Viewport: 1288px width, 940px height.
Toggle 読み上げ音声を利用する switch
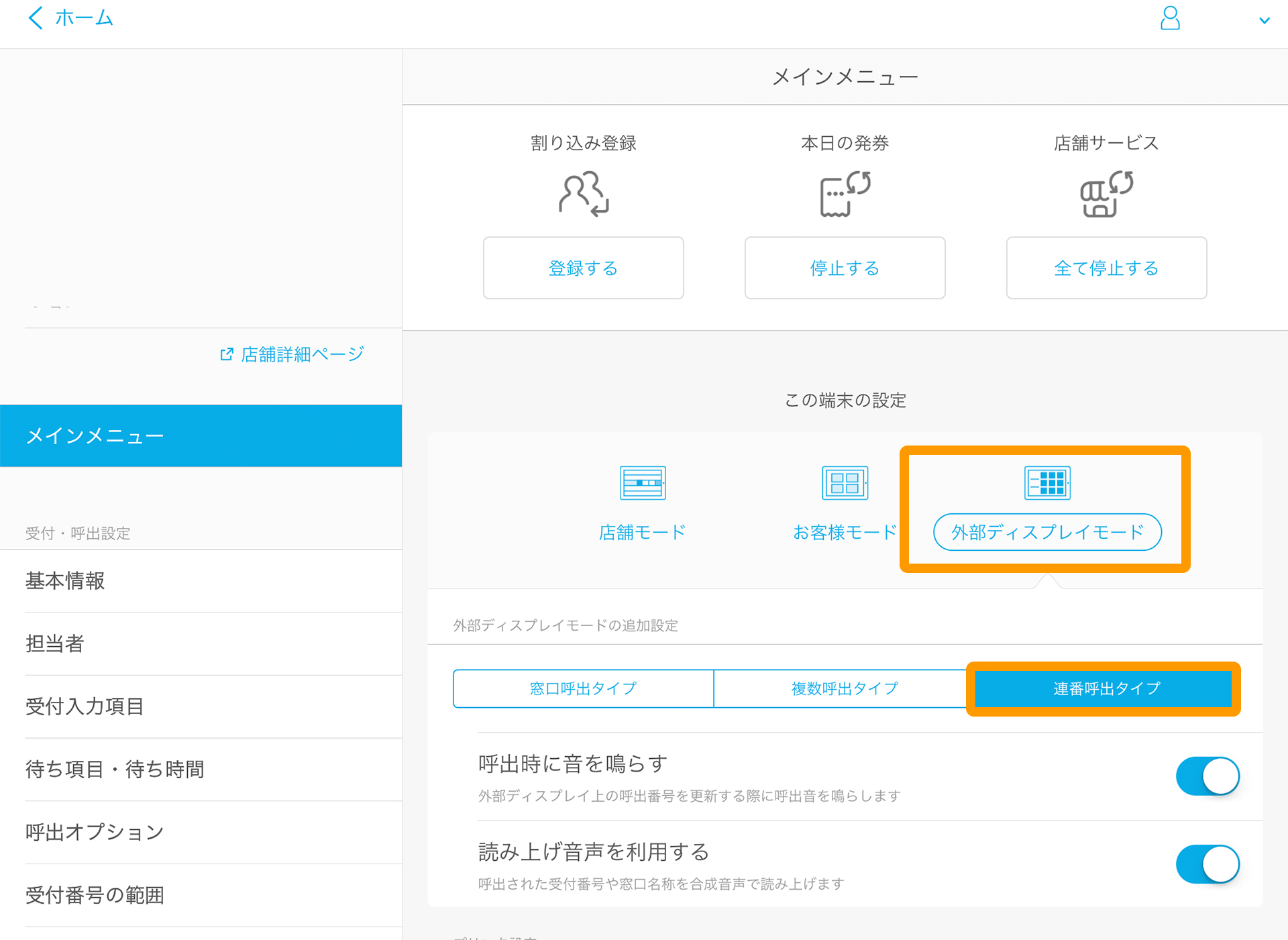point(1207,864)
